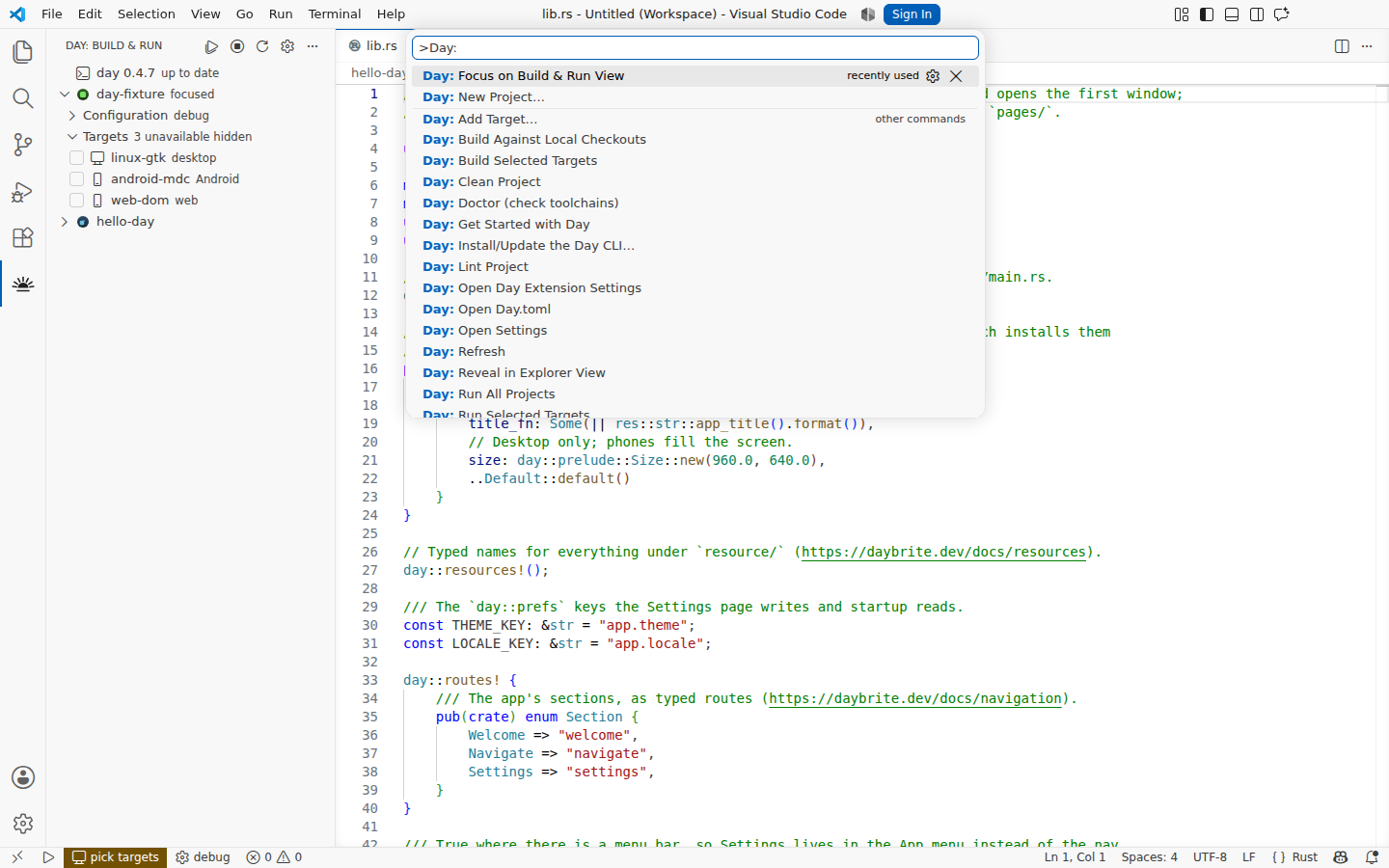
Task: Choose Day: Build Selected Targets
Action: tap(695, 161)
